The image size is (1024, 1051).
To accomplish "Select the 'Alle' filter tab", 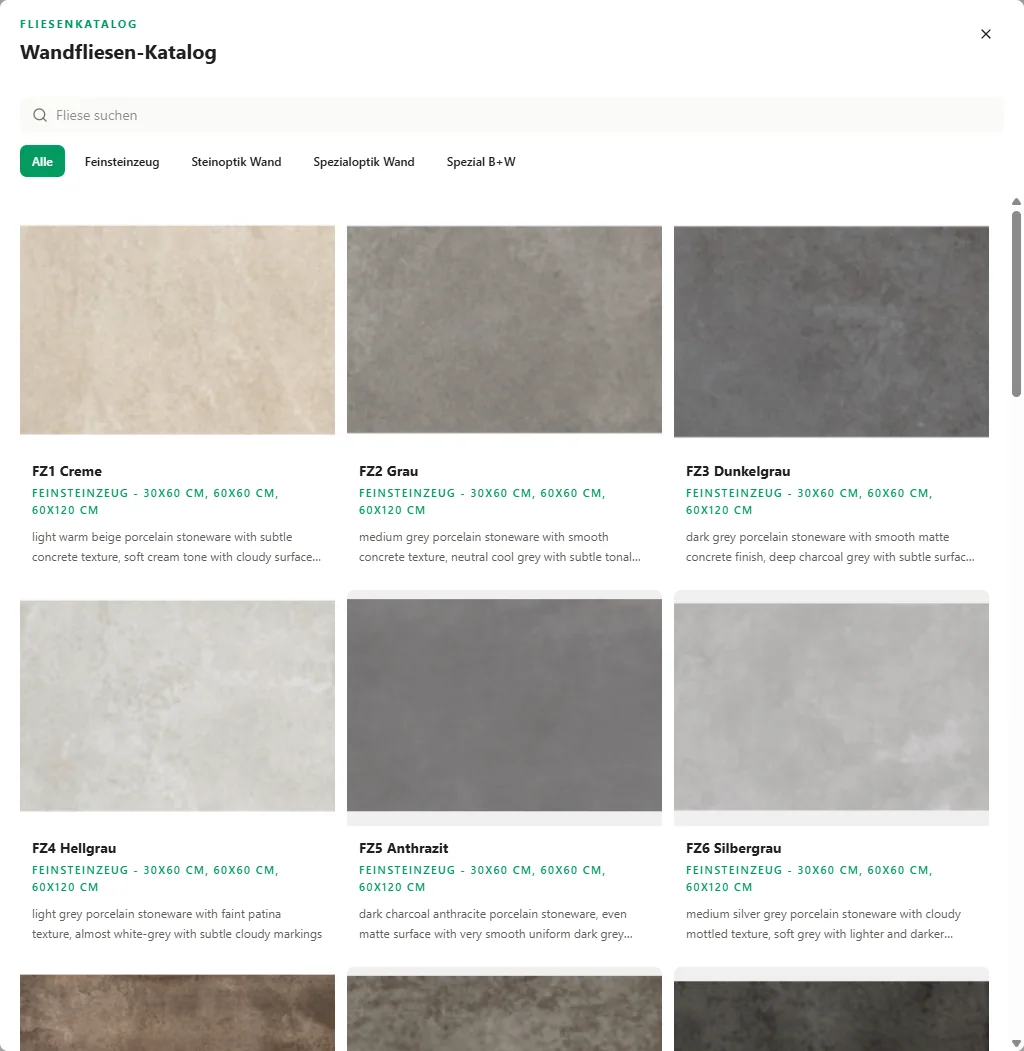I will click(42, 162).
